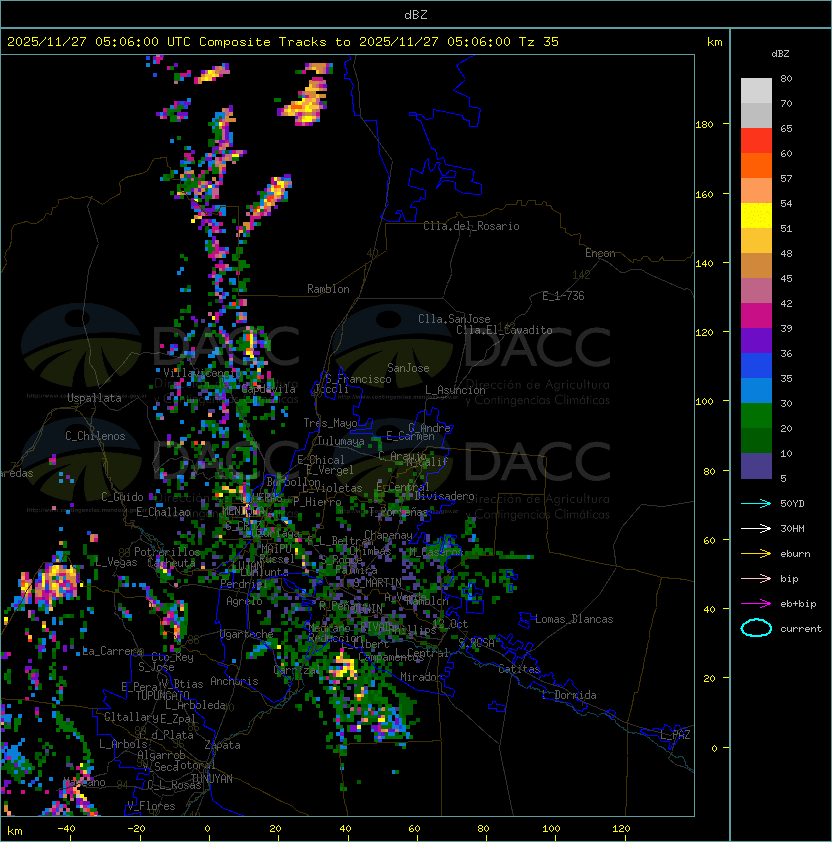Click the yellow eburn arrow in the legend
832x842 pixels.
tap(756, 554)
